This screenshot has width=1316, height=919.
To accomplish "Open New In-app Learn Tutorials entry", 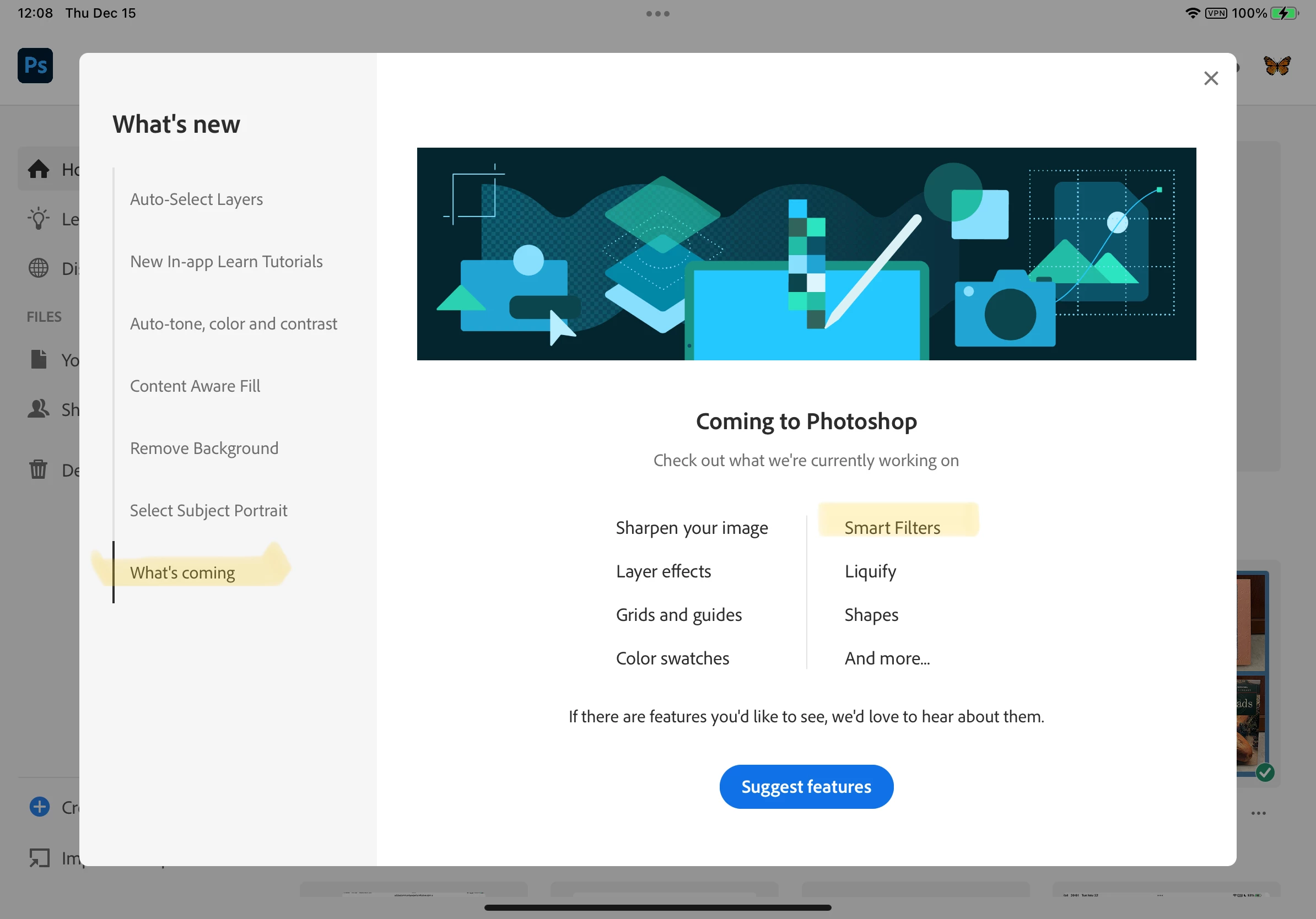I will pos(226,261).
